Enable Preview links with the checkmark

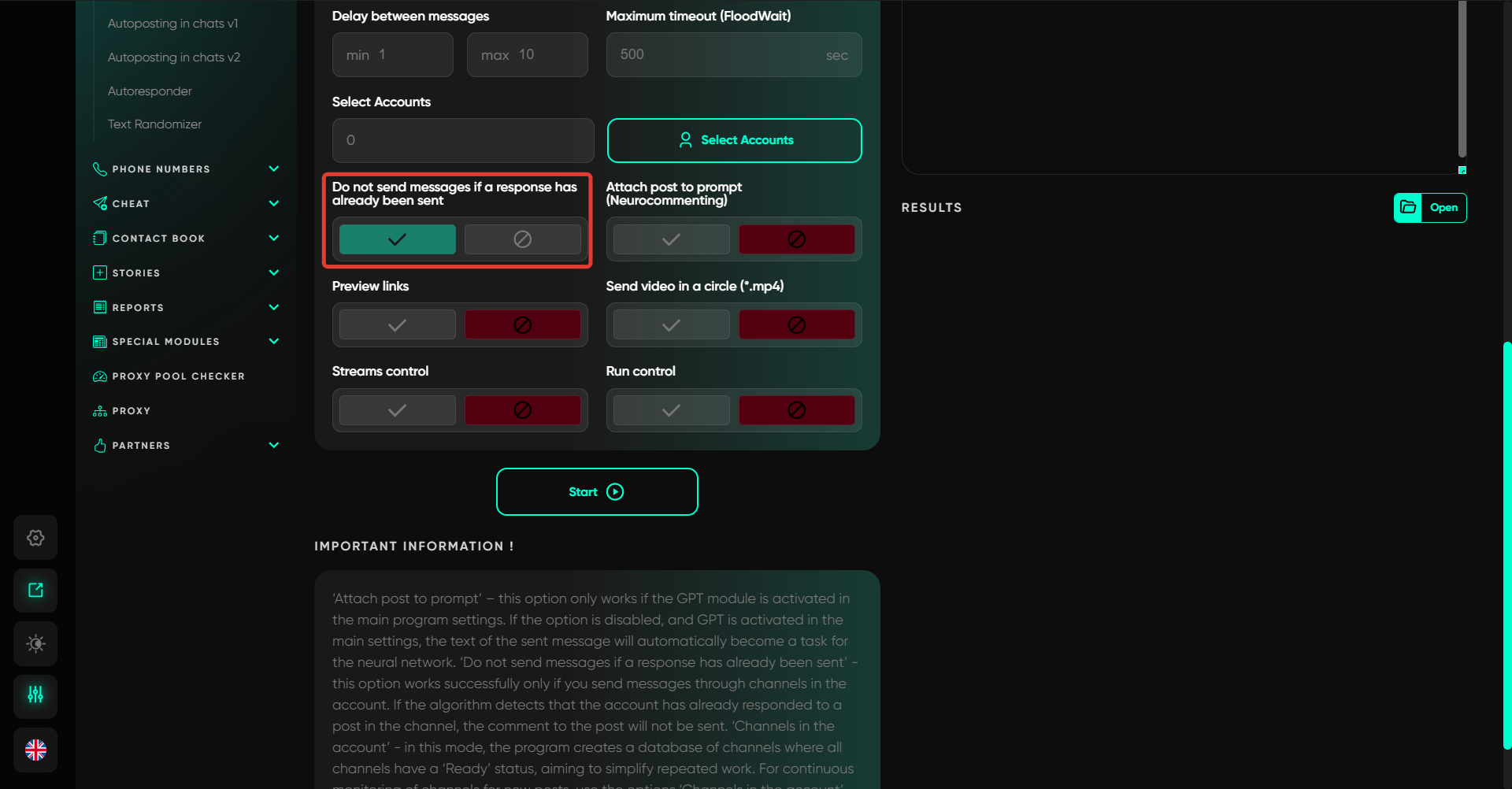coord(398,325)
